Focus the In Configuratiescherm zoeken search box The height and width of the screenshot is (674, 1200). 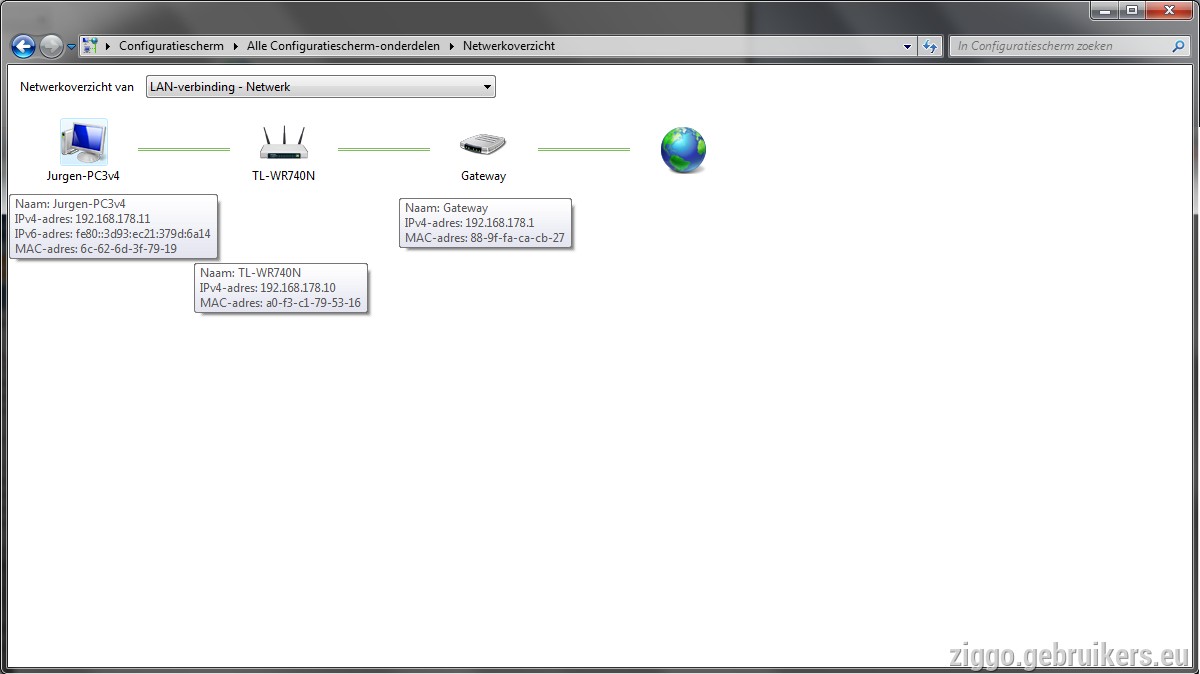point(1060,46)
